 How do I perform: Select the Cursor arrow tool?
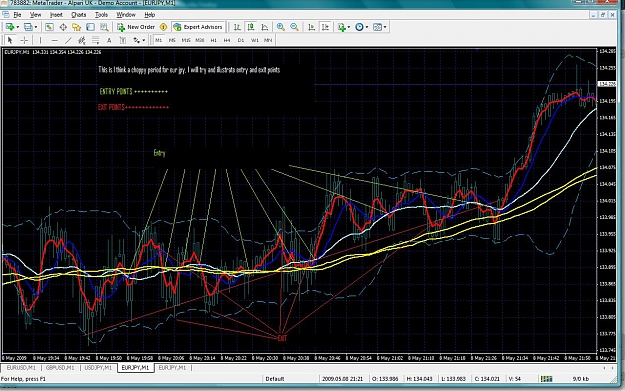coord(10,40)
